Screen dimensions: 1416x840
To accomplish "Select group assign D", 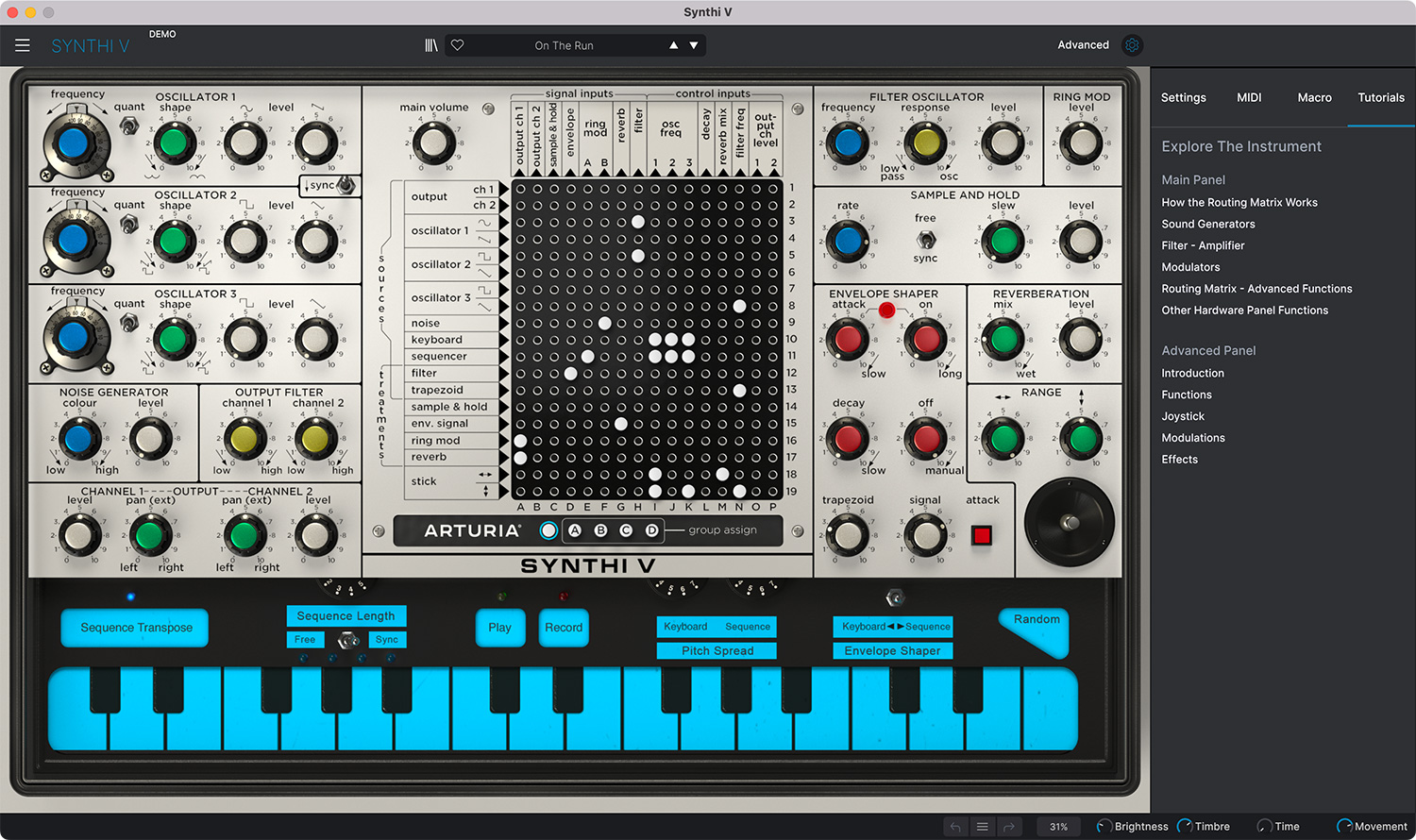I will coord(651,530).
